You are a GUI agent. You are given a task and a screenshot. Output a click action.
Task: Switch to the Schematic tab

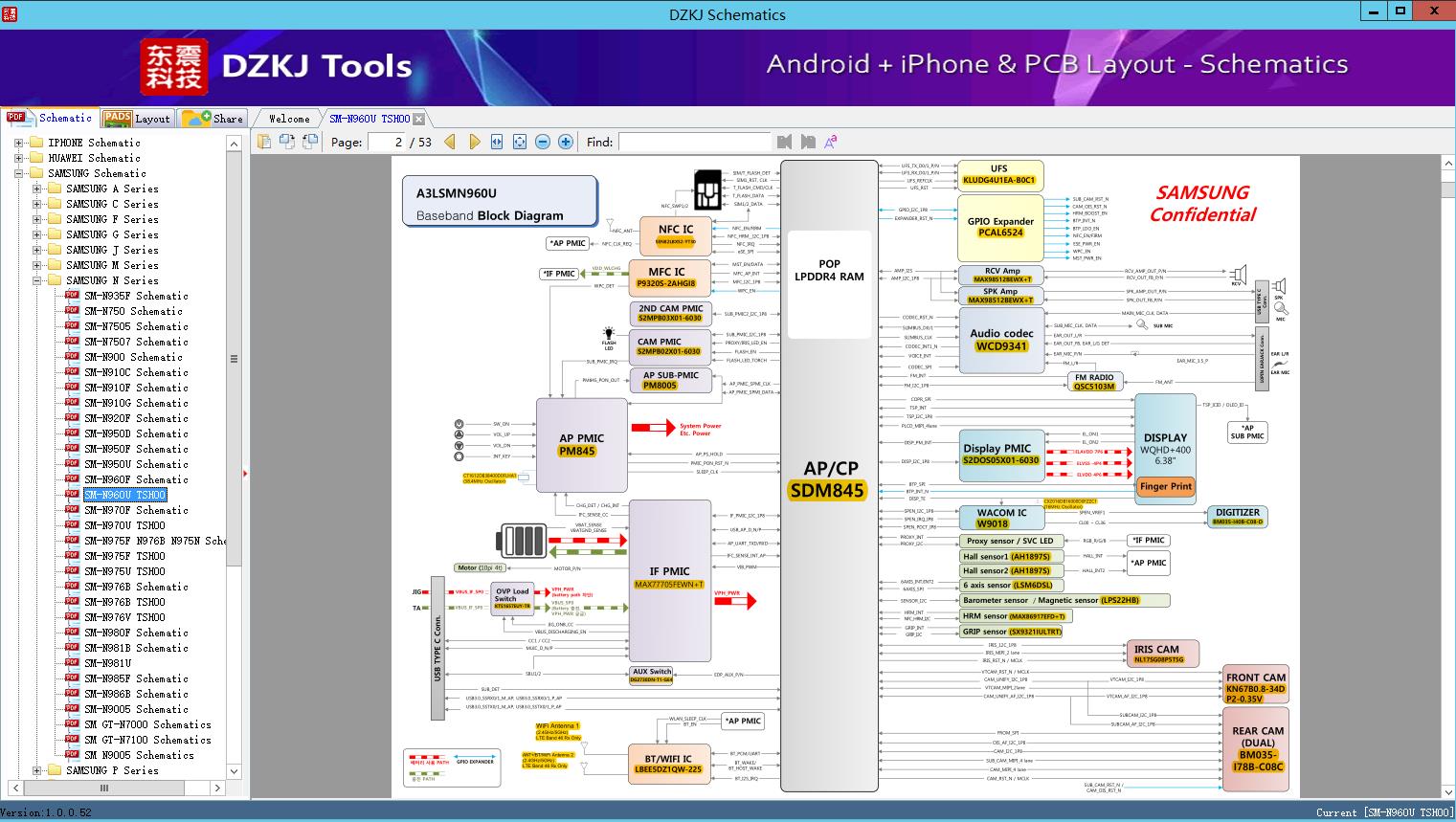(49, 118)
